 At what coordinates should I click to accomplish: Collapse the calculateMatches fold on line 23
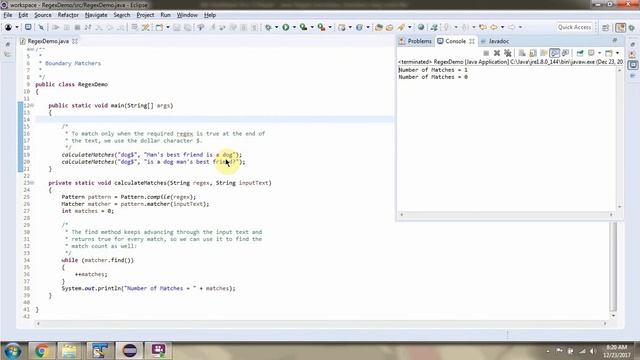(32, 183)
